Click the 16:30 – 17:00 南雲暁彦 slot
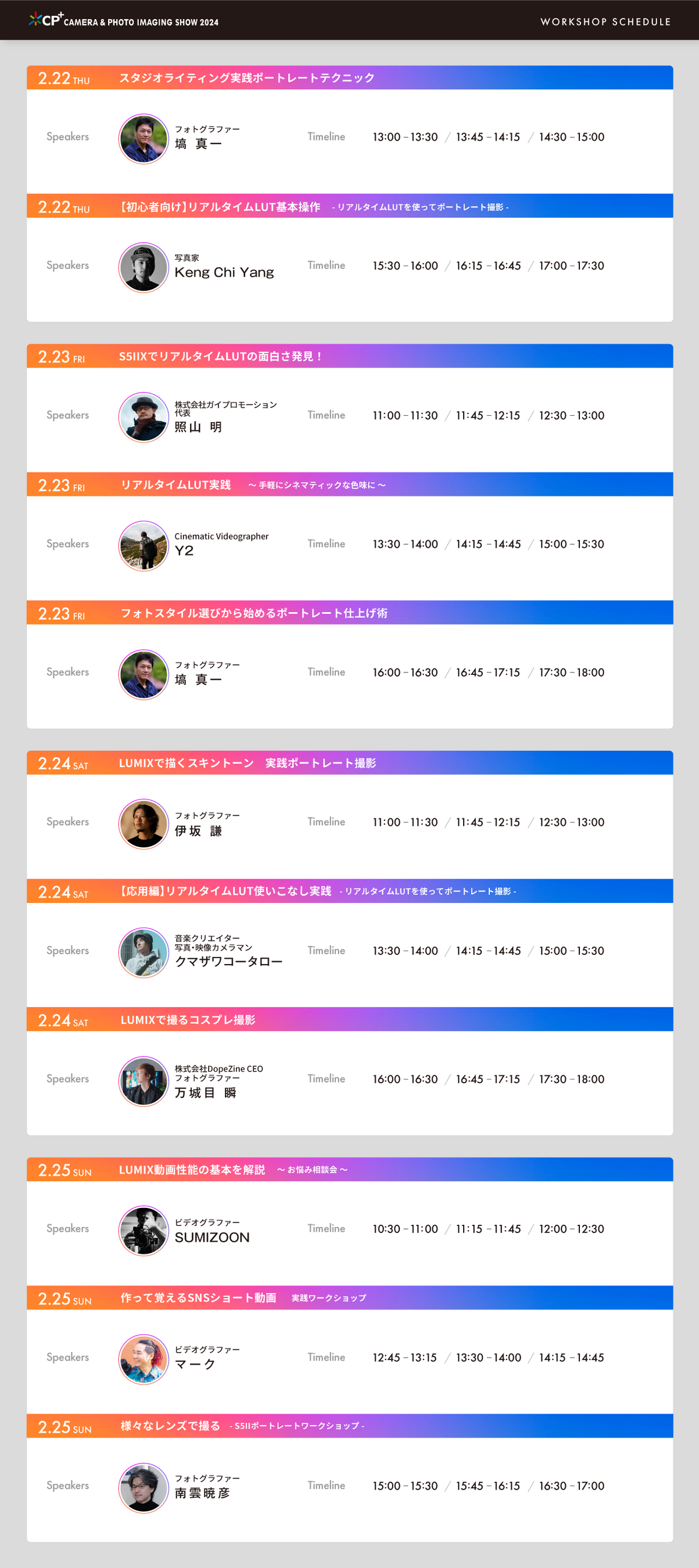Viewport: 699px width, 1568px height. [x=571, y=1486]
